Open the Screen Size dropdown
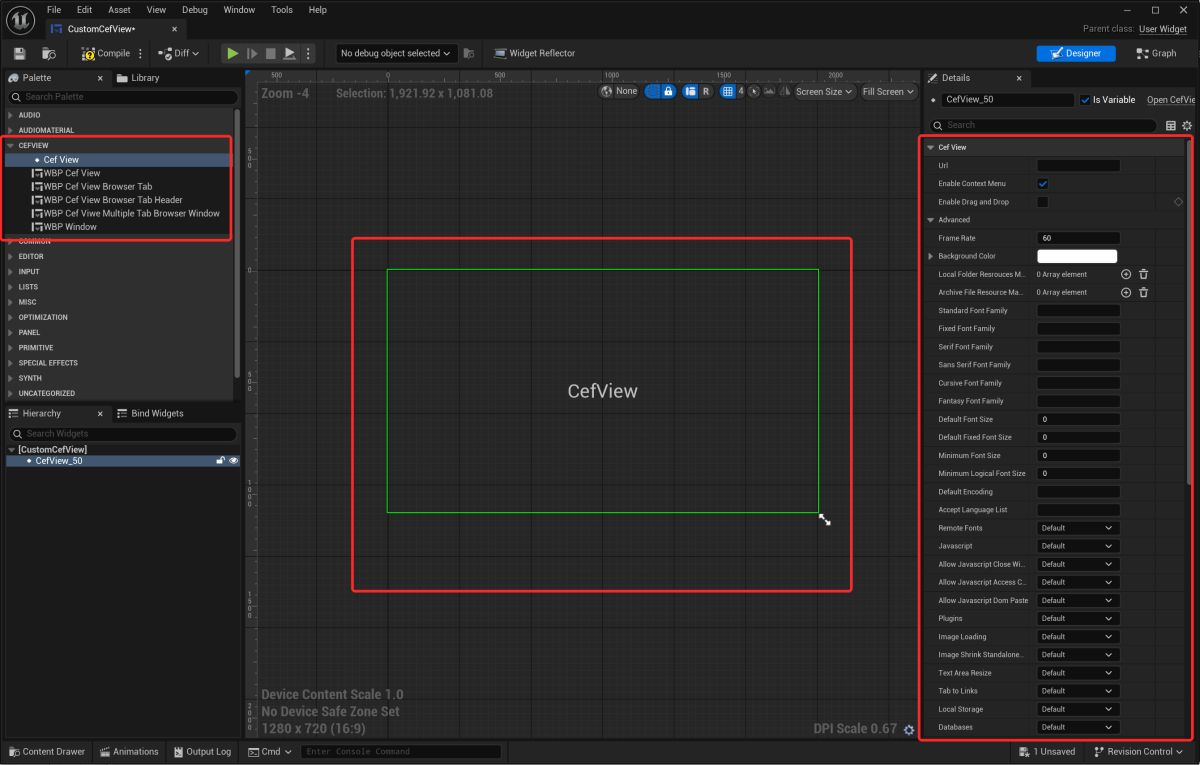Image resolution: width=1200 pixels, height=765 pixels. tap(824, 91)
